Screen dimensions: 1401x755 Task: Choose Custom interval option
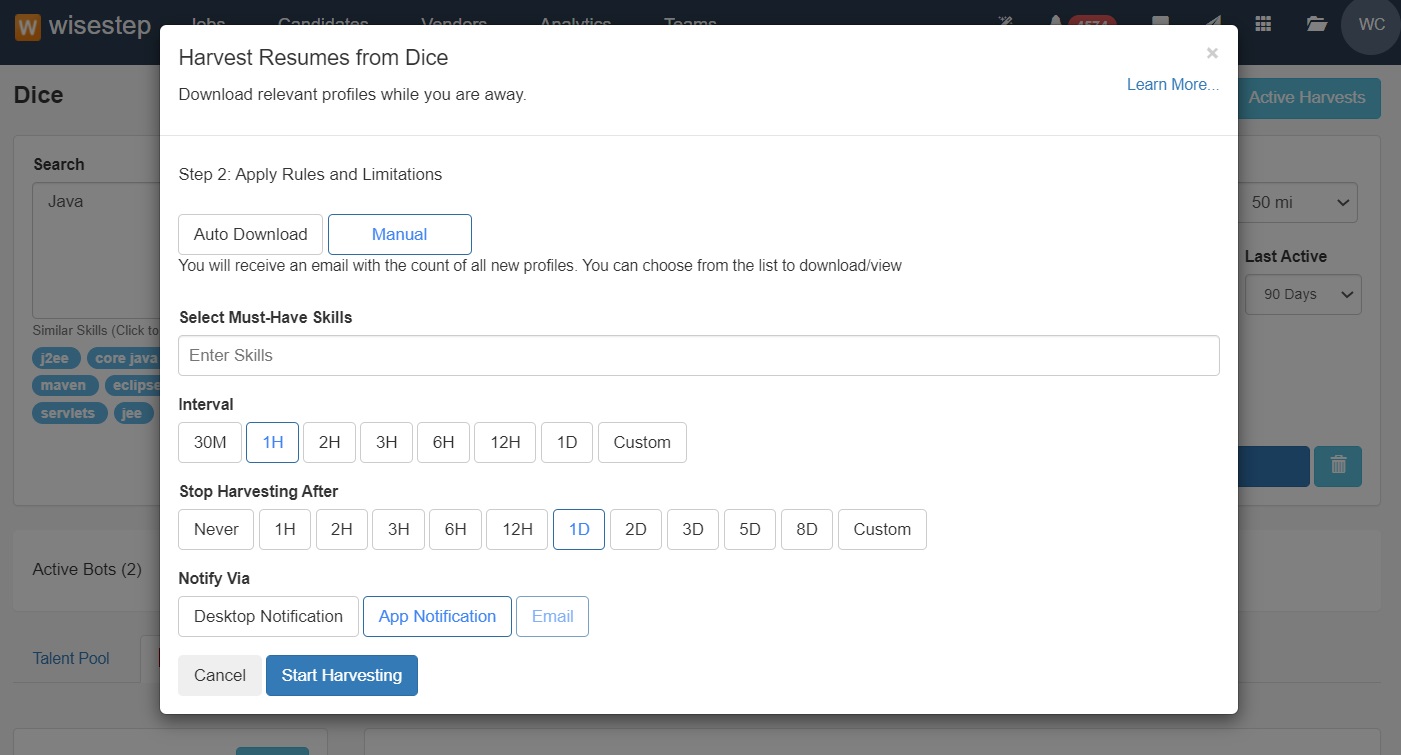pyautogui.click(x=642, y=442)
